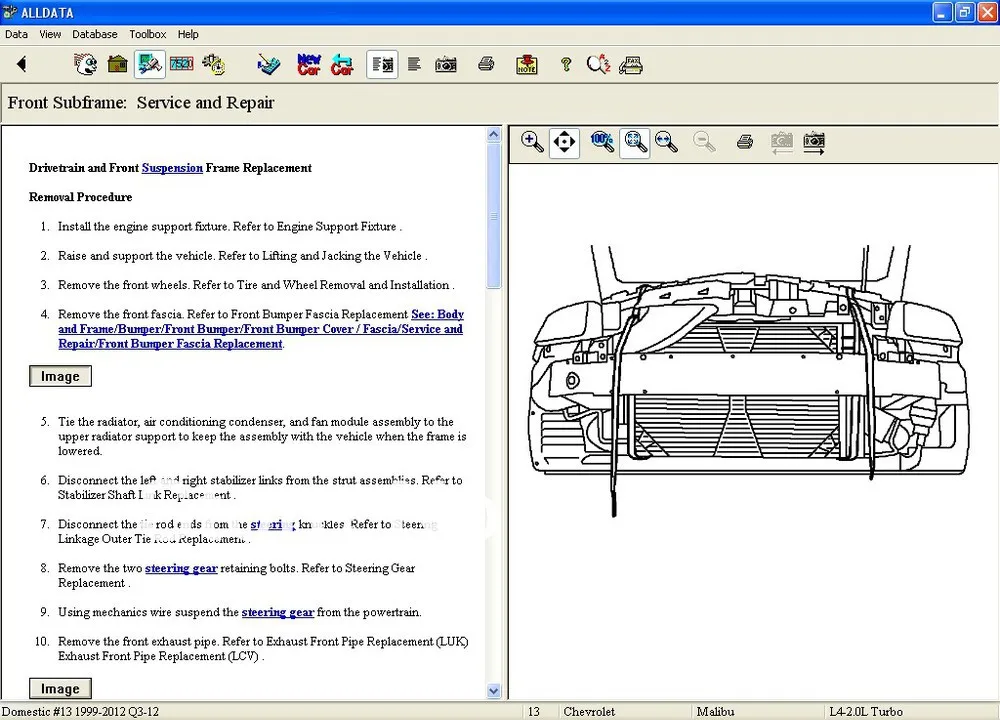Click the text pane scrollbar down arrow

(494, 690)
